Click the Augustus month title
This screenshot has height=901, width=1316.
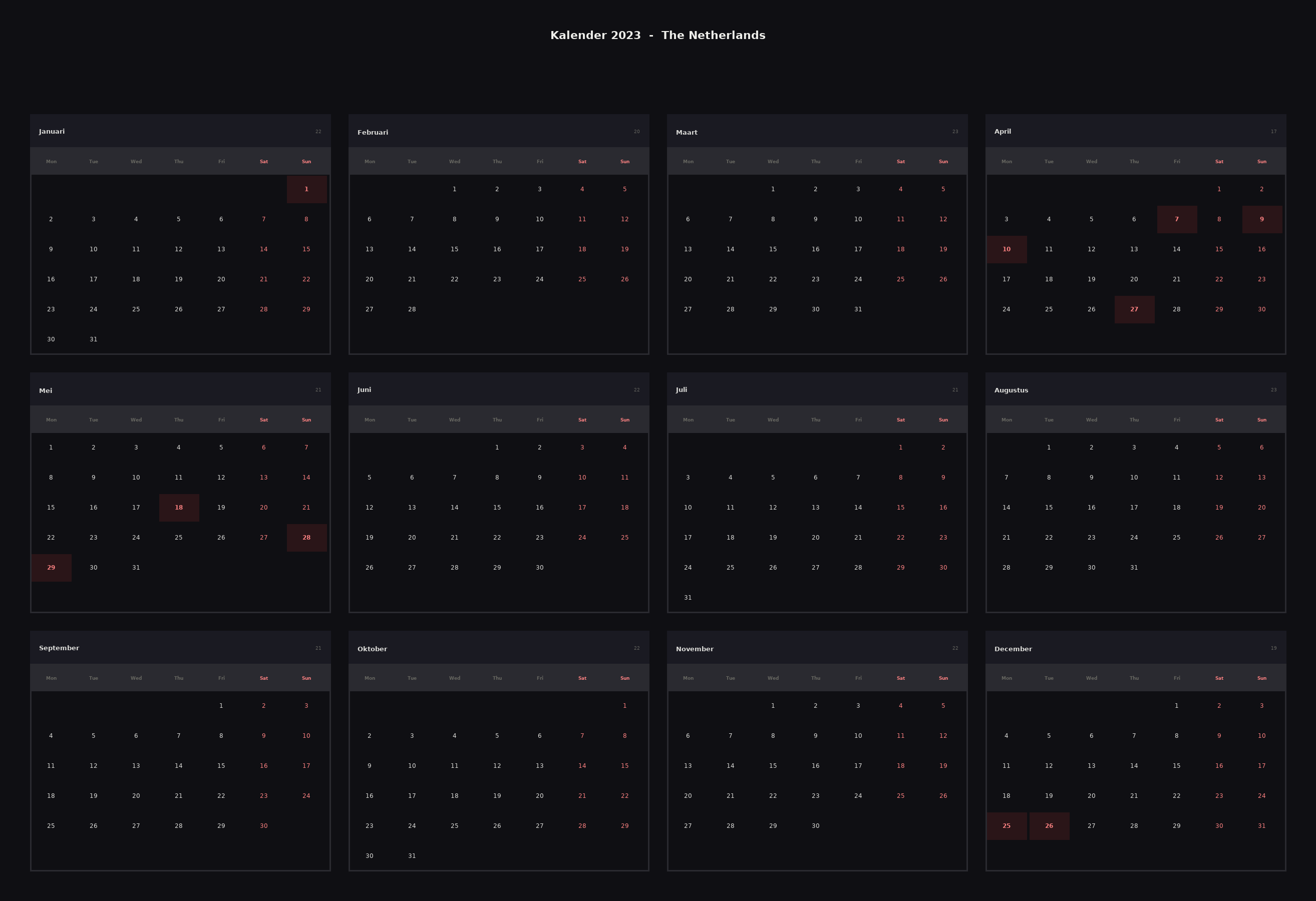coord(1011,390)
